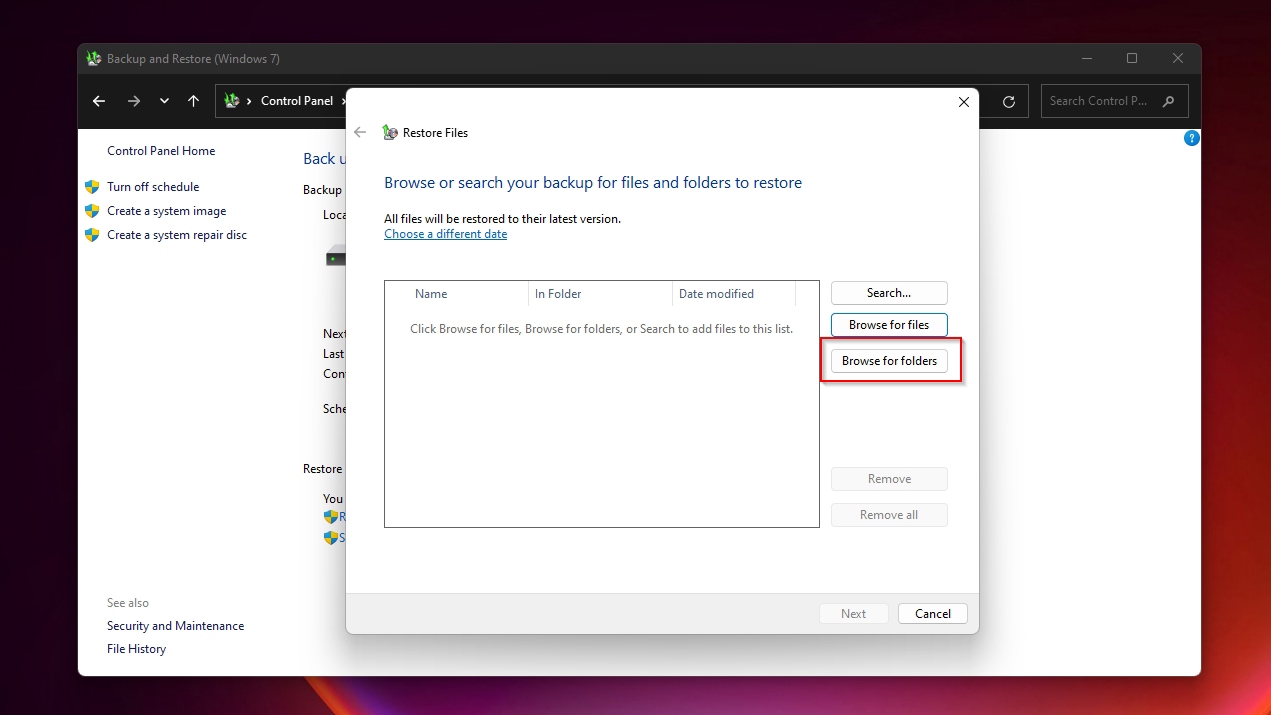Open Control Panel Home link
Viewport: 1271px width, 715px height.
161,151
